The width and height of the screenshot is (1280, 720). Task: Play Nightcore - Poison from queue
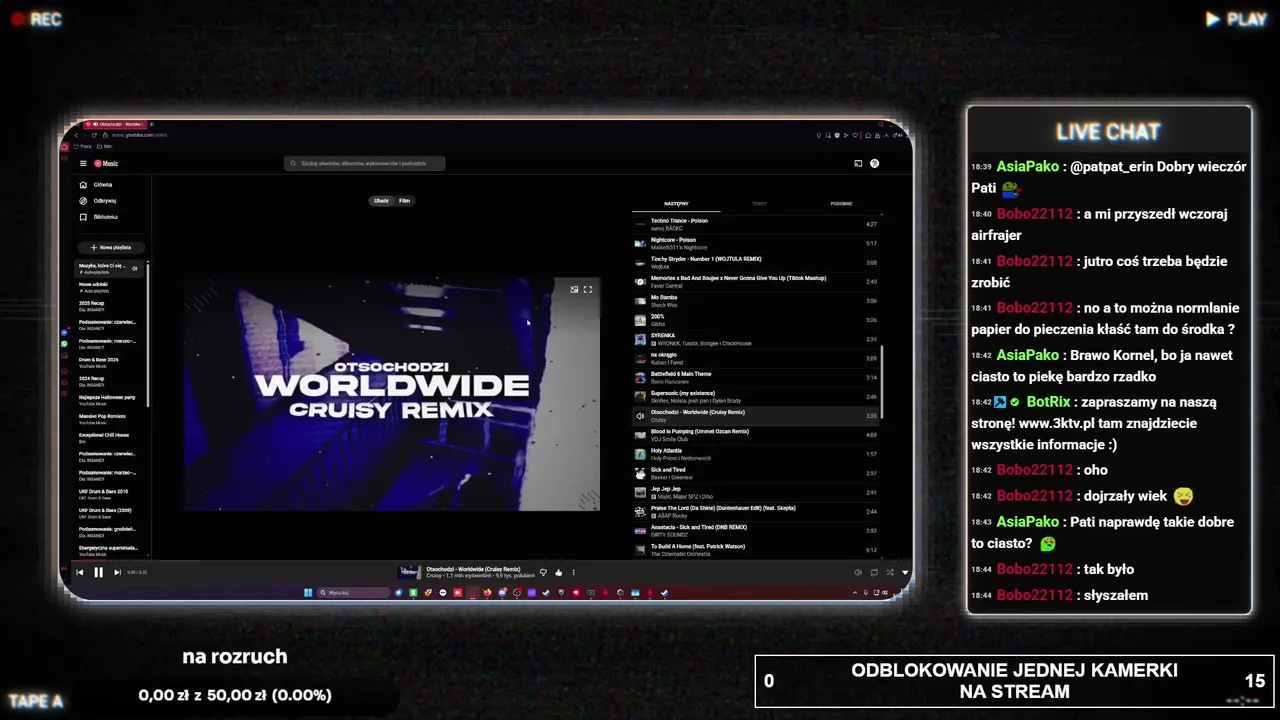[x=757, y=243]
